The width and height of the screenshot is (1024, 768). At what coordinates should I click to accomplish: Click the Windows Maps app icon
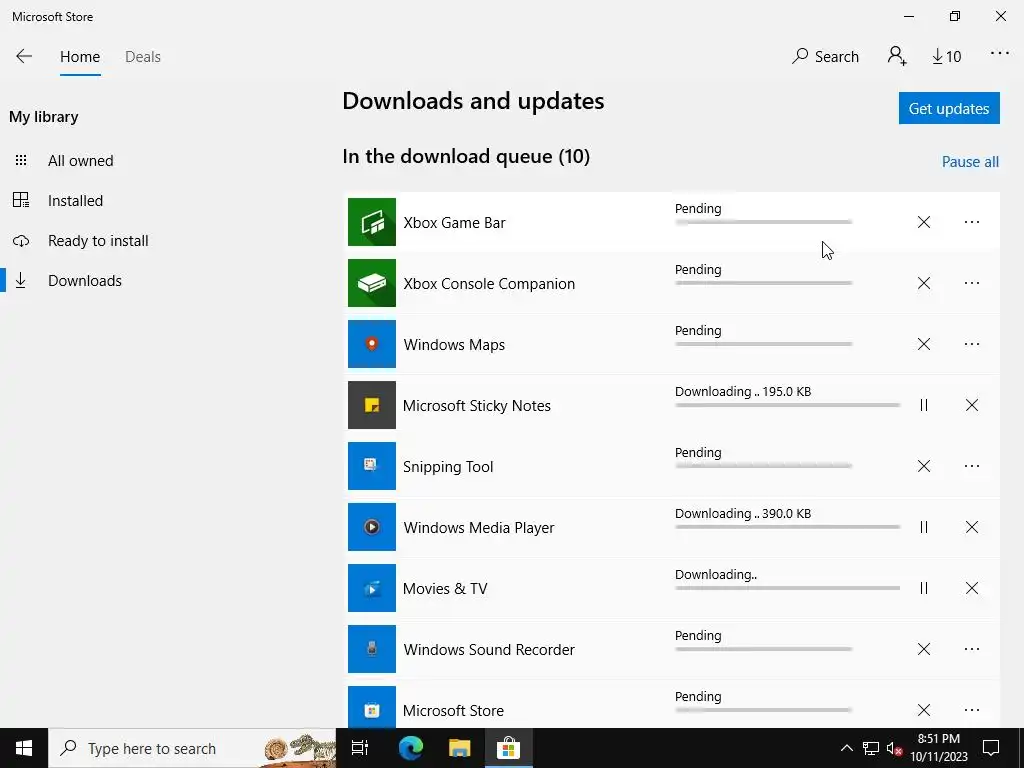[x=372, y=344]
